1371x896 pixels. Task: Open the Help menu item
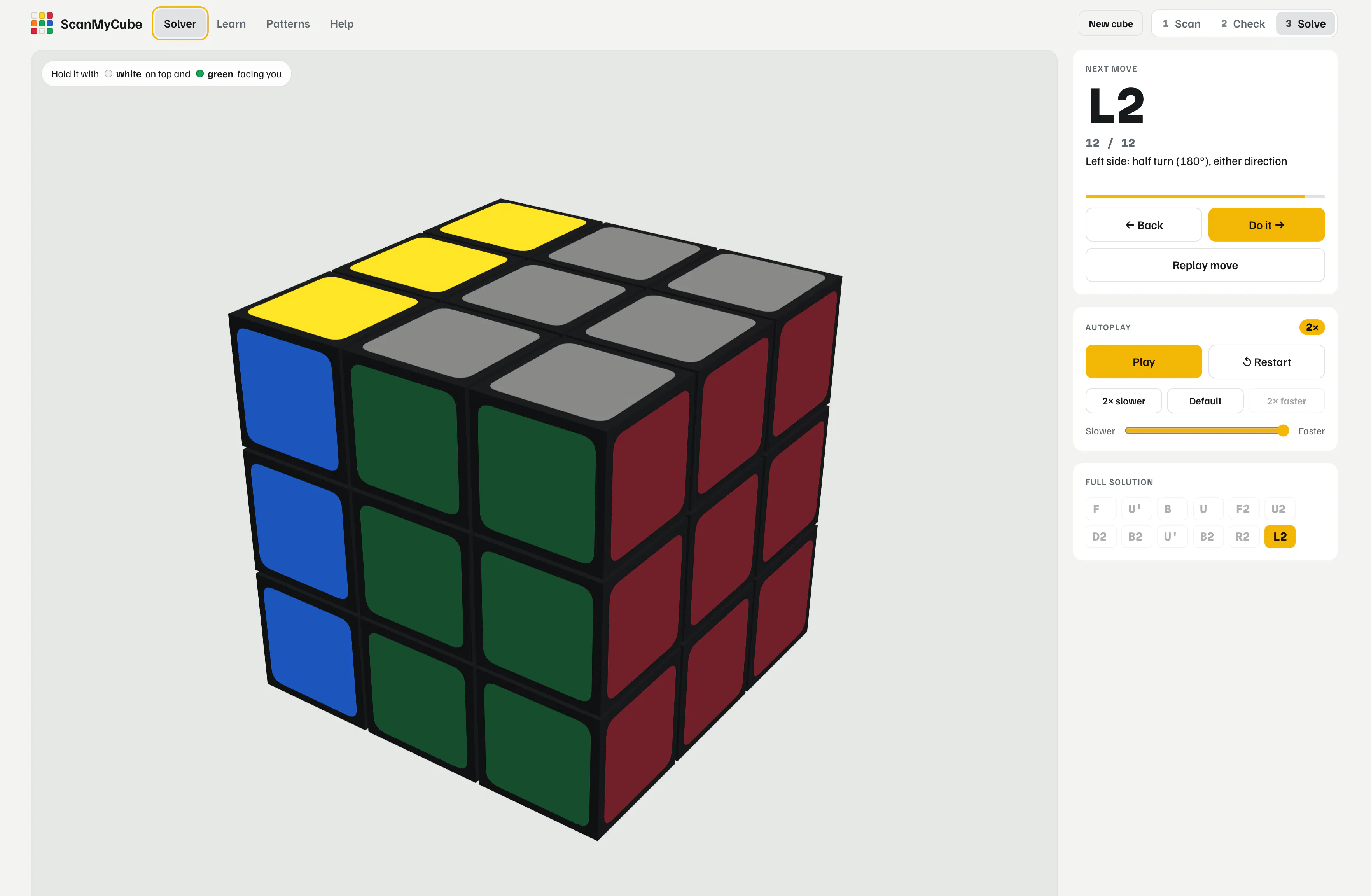(x=342, y=24)
